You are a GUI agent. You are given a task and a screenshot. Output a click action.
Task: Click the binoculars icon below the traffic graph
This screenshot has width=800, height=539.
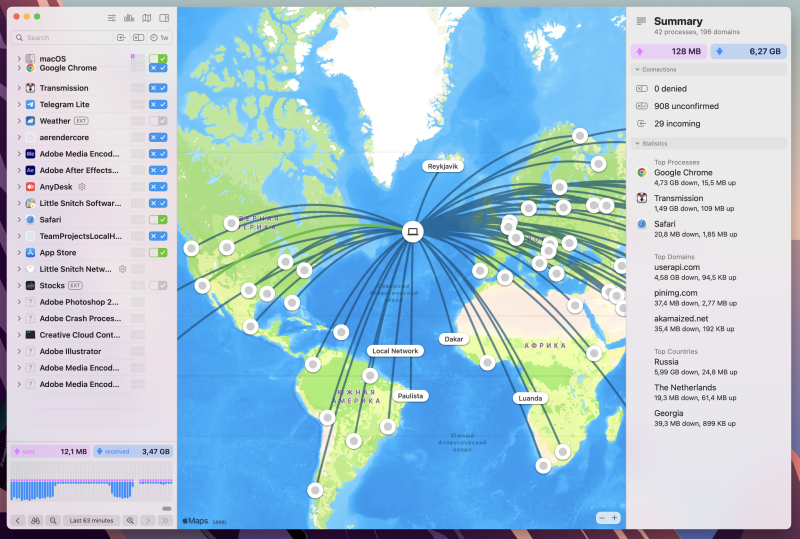pos(35,521)
